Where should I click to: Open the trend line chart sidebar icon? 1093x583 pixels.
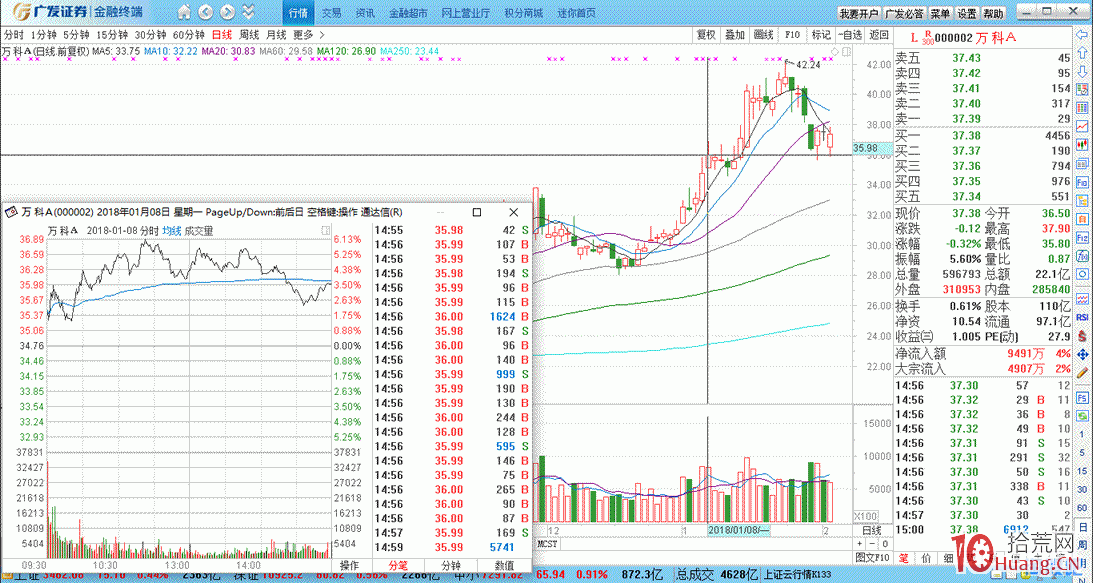click(1083, 126)
